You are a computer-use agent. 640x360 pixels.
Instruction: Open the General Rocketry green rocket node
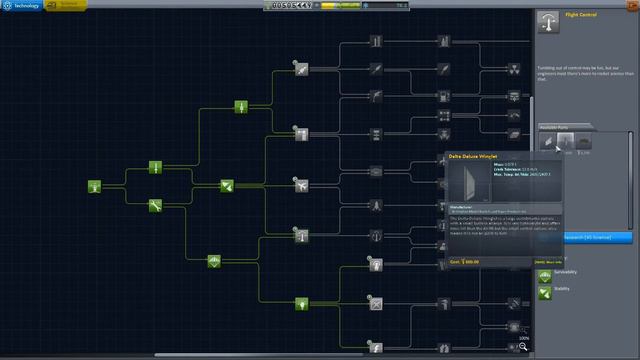coord(241,107)
